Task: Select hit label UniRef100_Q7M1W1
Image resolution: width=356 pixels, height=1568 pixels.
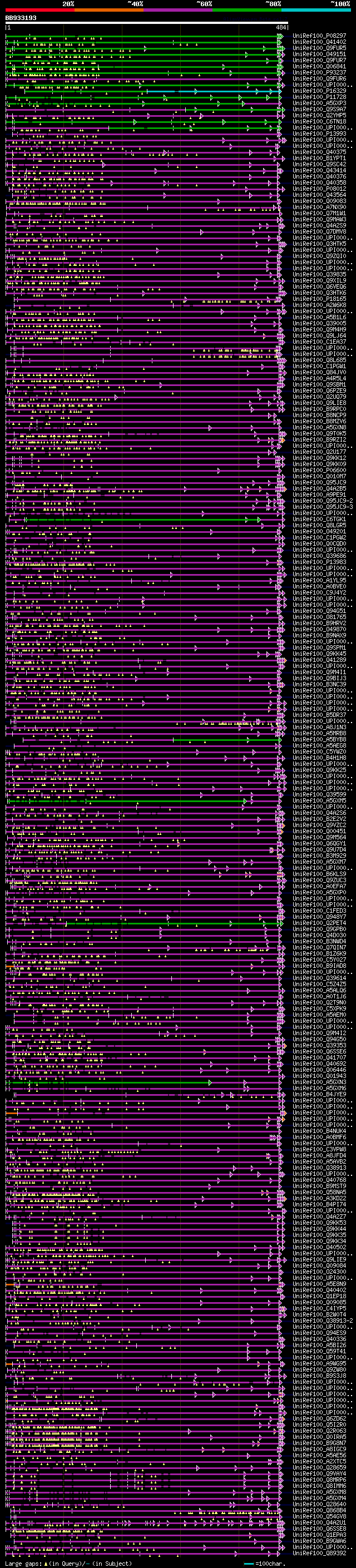Action: click(319, 213)
